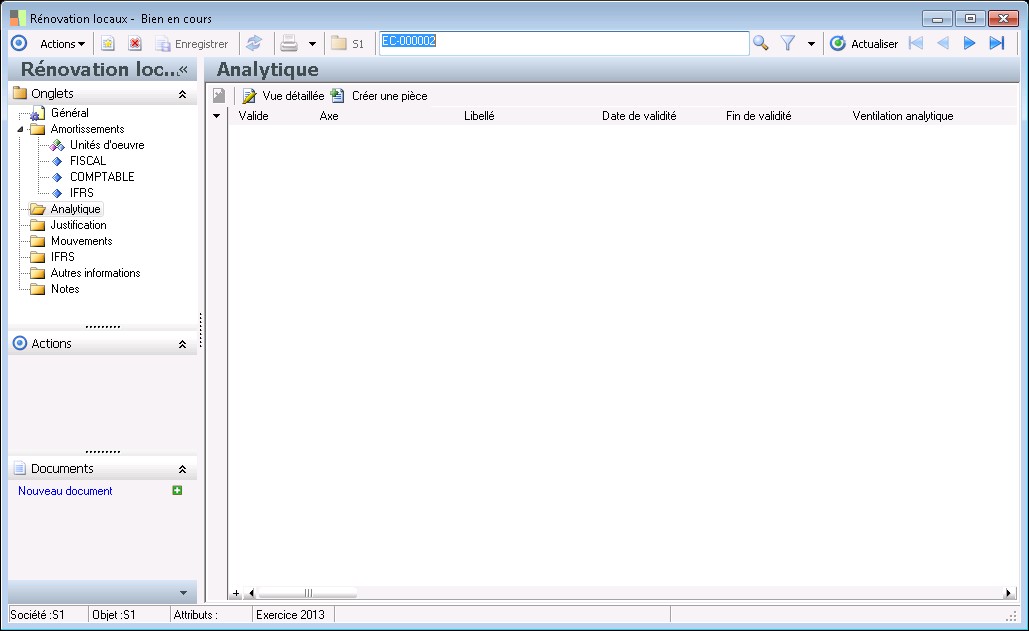Select COMPTABLE amortization item
1029x631 pixels.
tap(102, 177)
